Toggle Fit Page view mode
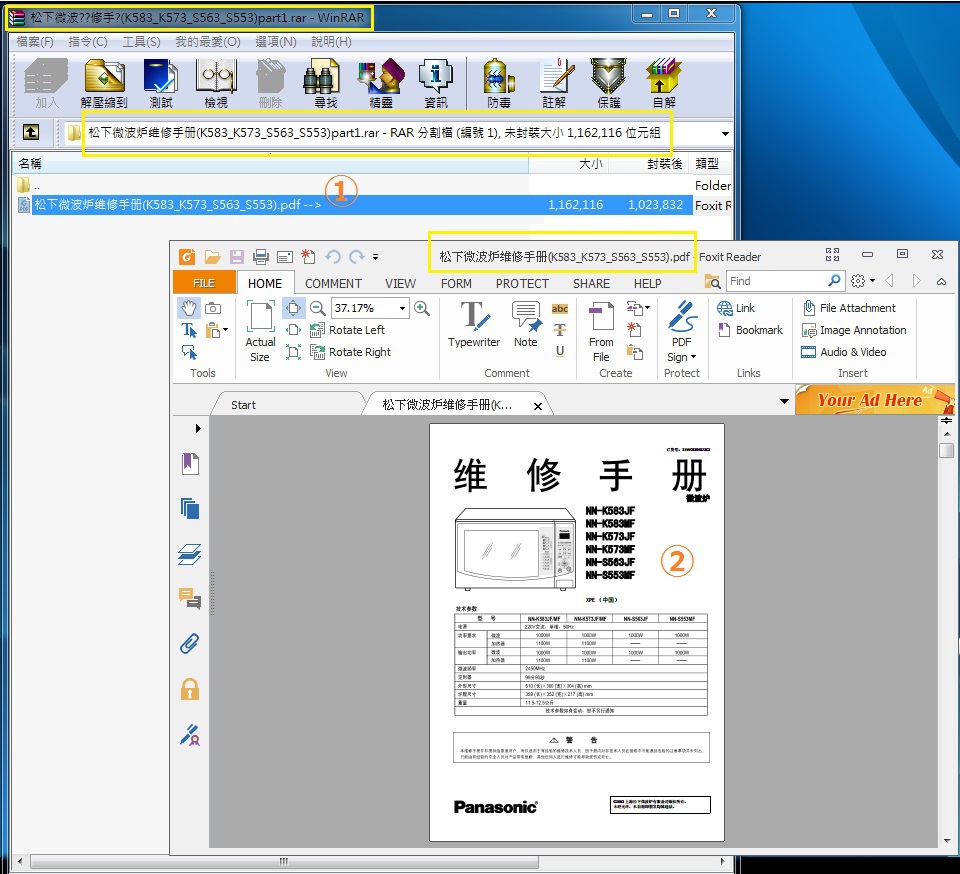 click(x=293, y=308)
